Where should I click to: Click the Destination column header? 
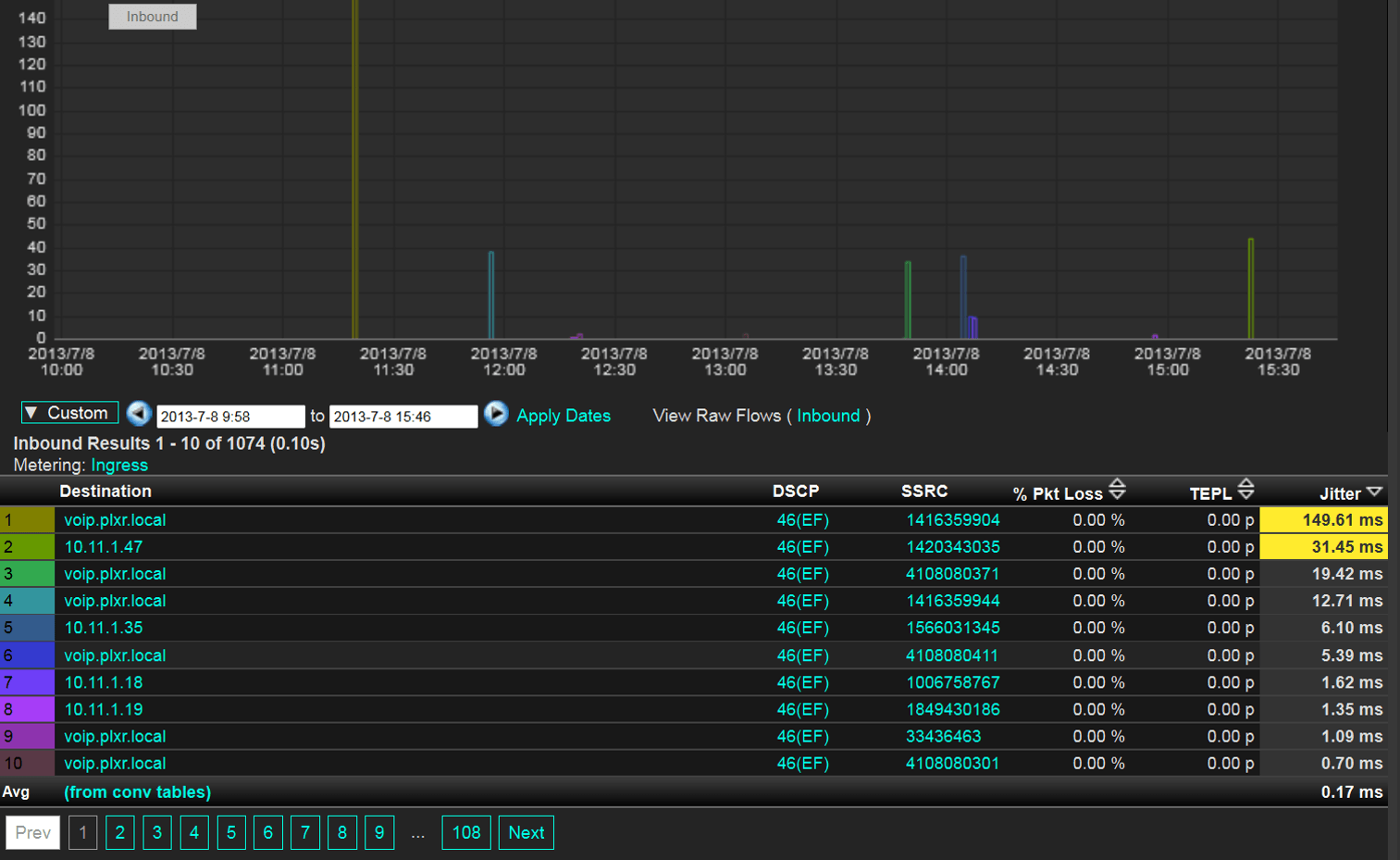tap(105, 492)
